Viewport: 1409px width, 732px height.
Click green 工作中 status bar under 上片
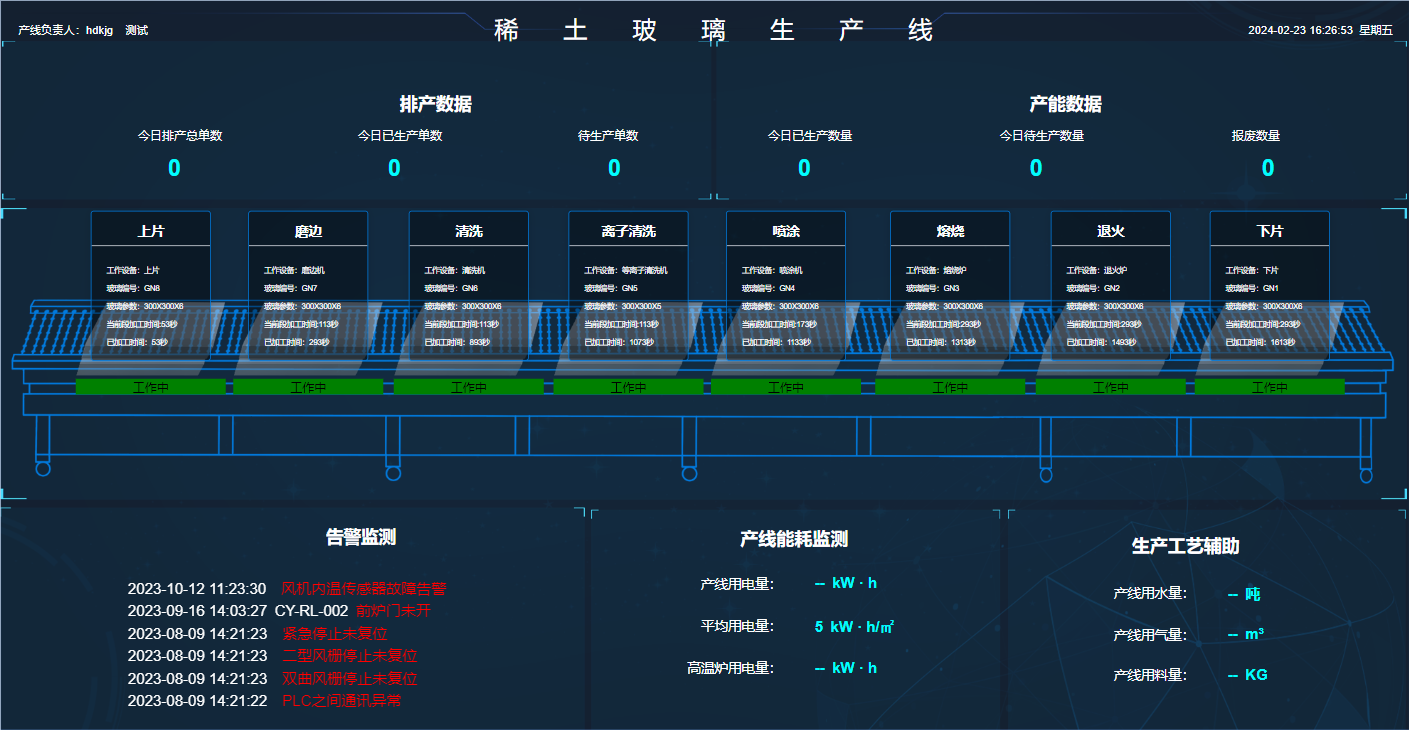[x=150, y=387]
